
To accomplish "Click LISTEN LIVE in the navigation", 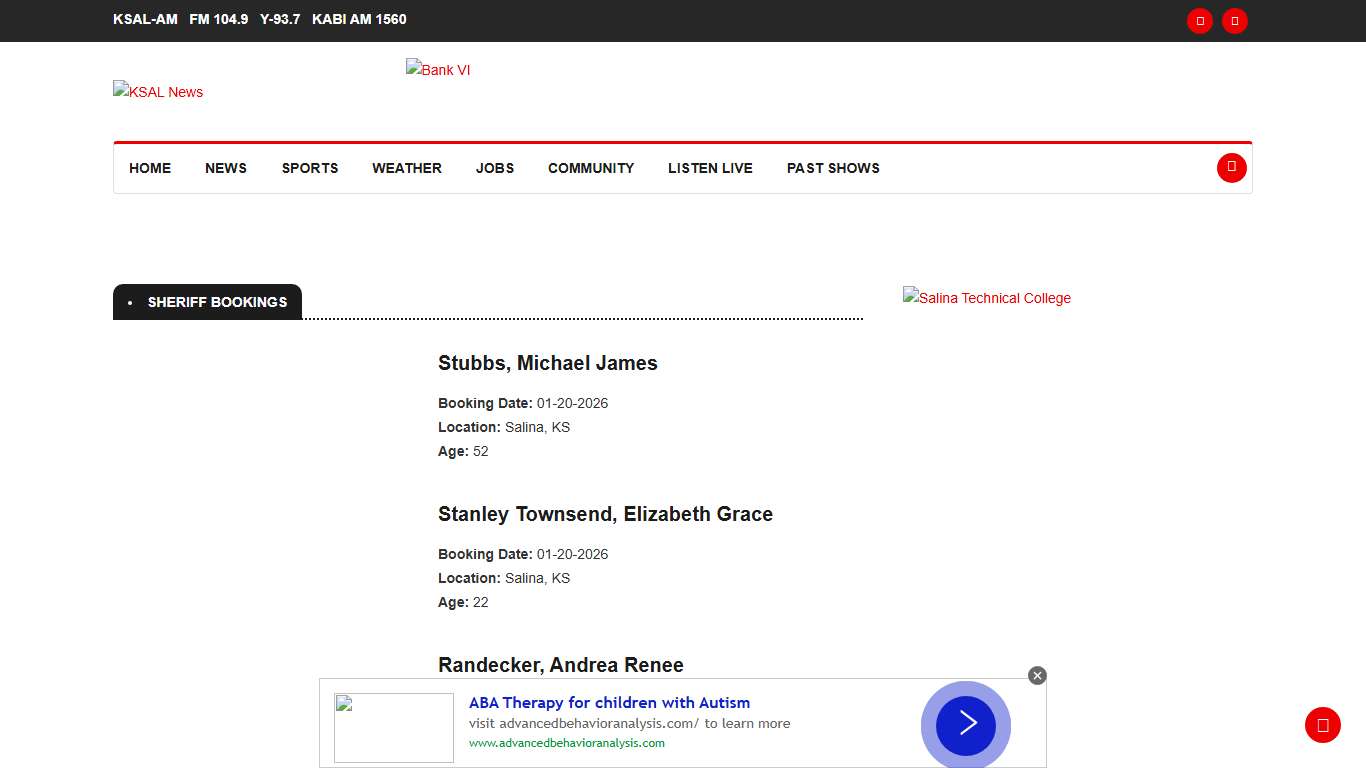I will pos(710,168).
